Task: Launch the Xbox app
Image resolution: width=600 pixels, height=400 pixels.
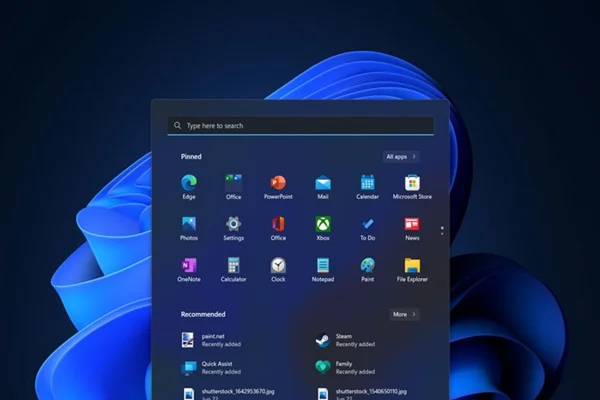Action: 323,224
